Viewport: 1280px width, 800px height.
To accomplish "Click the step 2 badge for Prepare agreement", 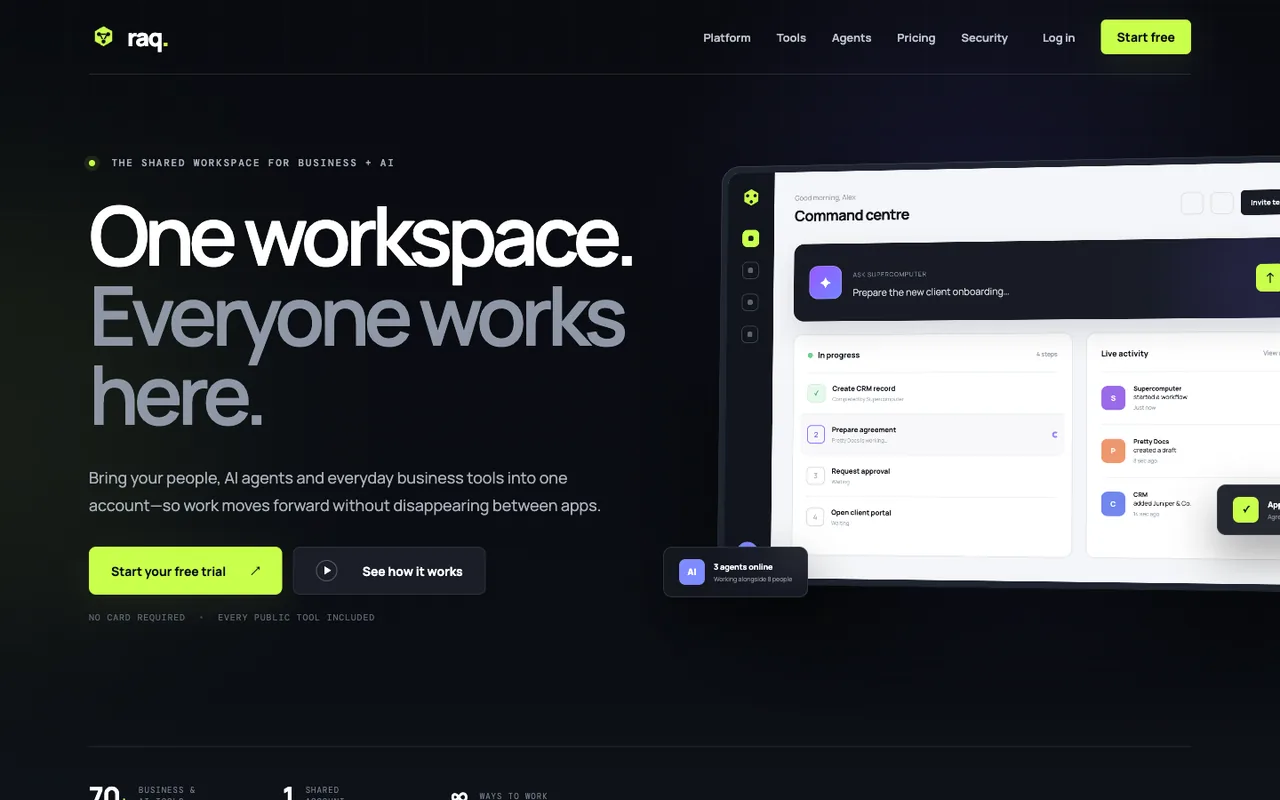I will coord(816,435).
